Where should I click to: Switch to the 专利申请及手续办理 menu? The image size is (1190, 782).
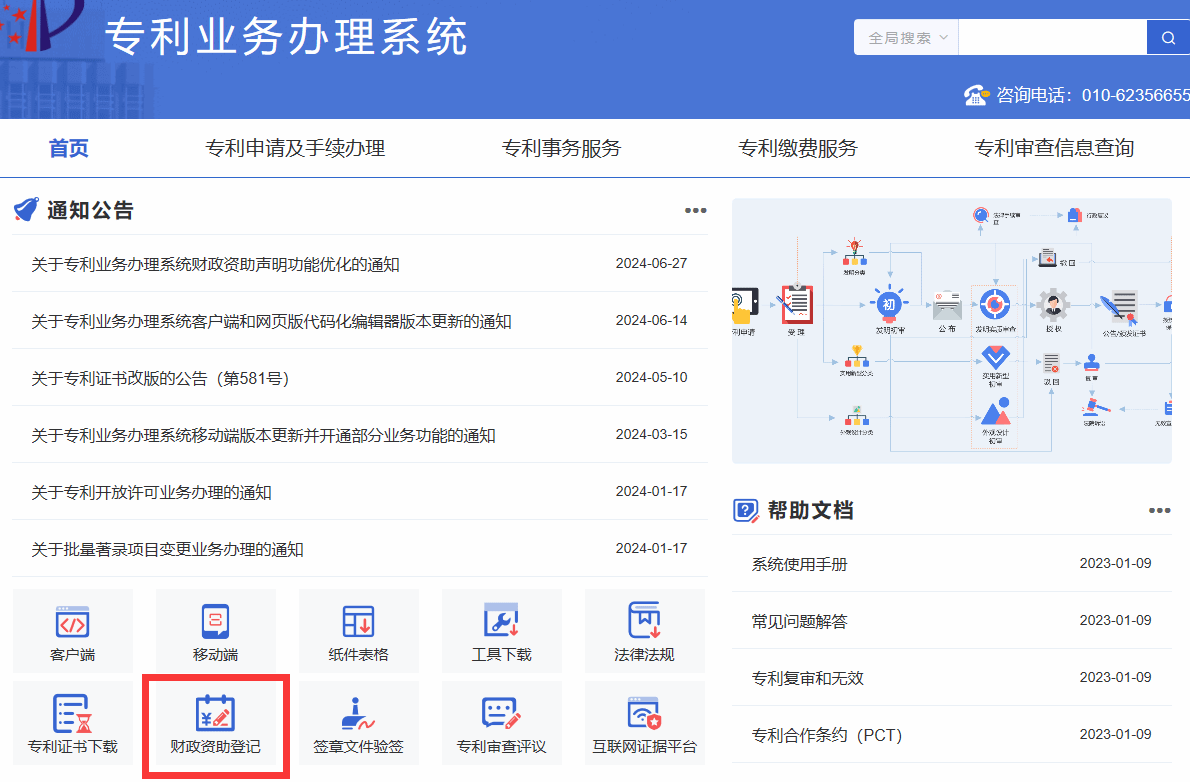coord(295,148)
